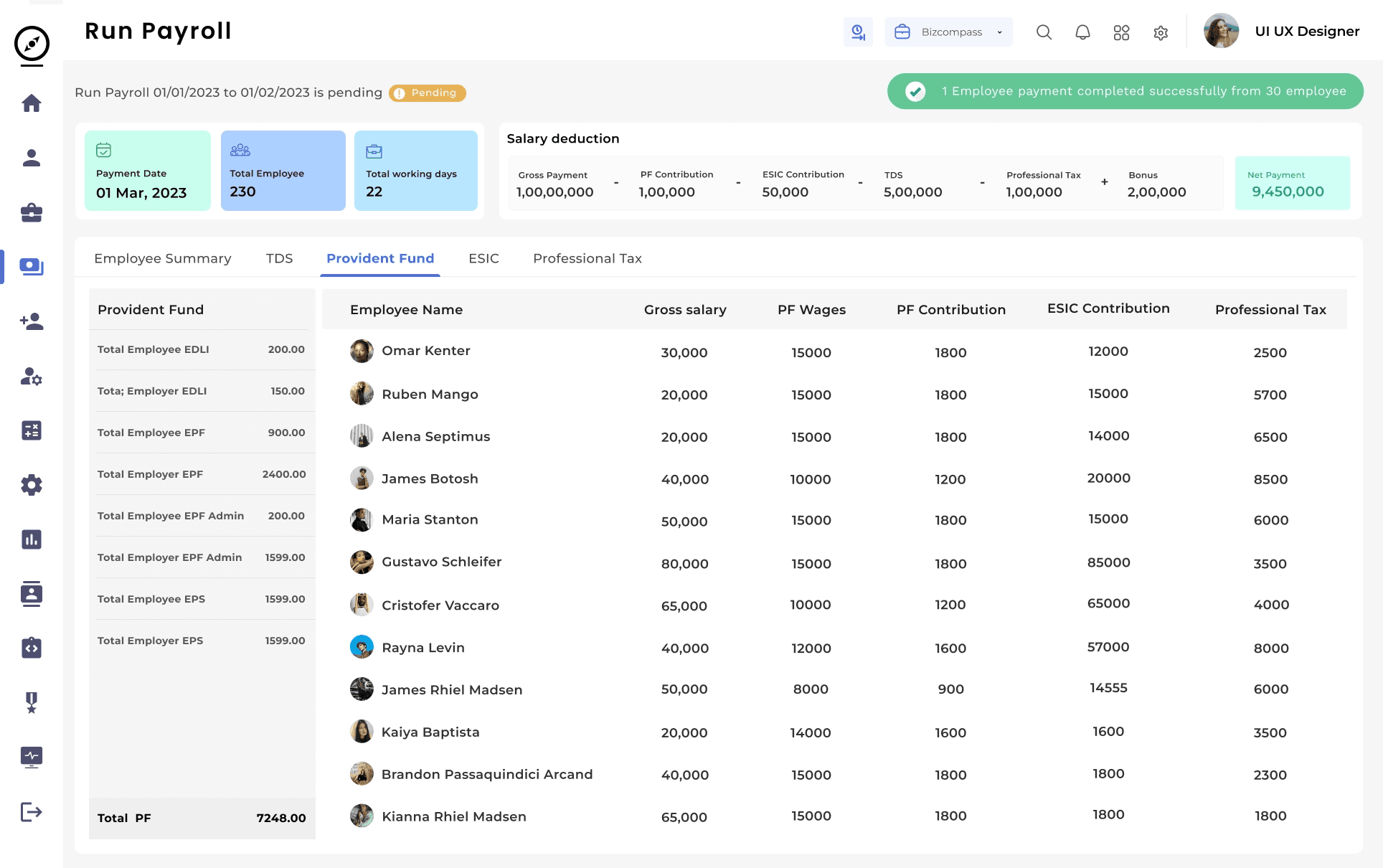The height and width of the screenshot is (868, 1383).
Task: Open the UI UX Designer profile picture
Action: pos(1221,32)
